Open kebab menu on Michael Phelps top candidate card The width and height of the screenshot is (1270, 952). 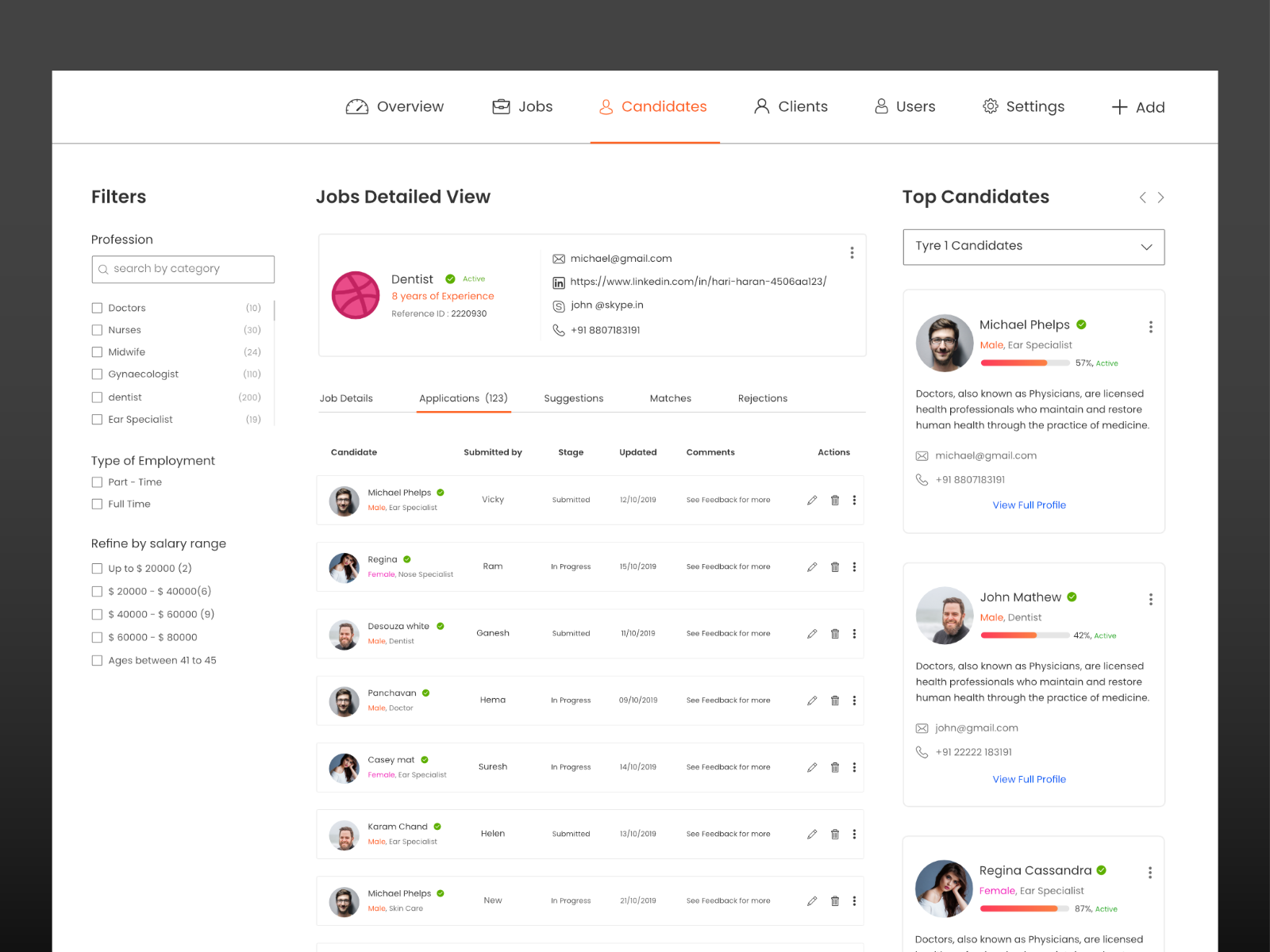(x=1150, y=326)
